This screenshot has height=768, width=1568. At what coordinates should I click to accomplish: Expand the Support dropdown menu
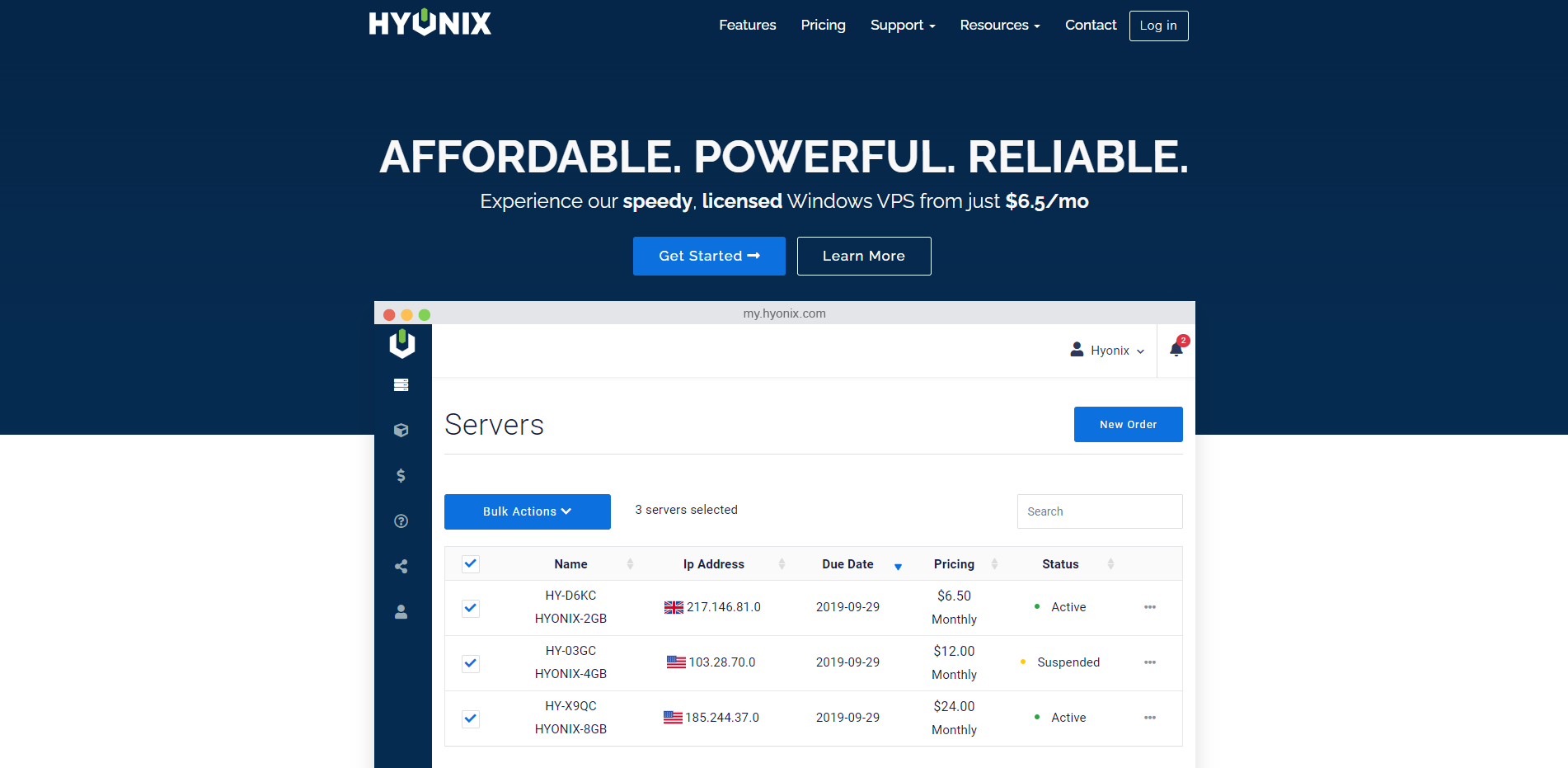coord(903,25)
